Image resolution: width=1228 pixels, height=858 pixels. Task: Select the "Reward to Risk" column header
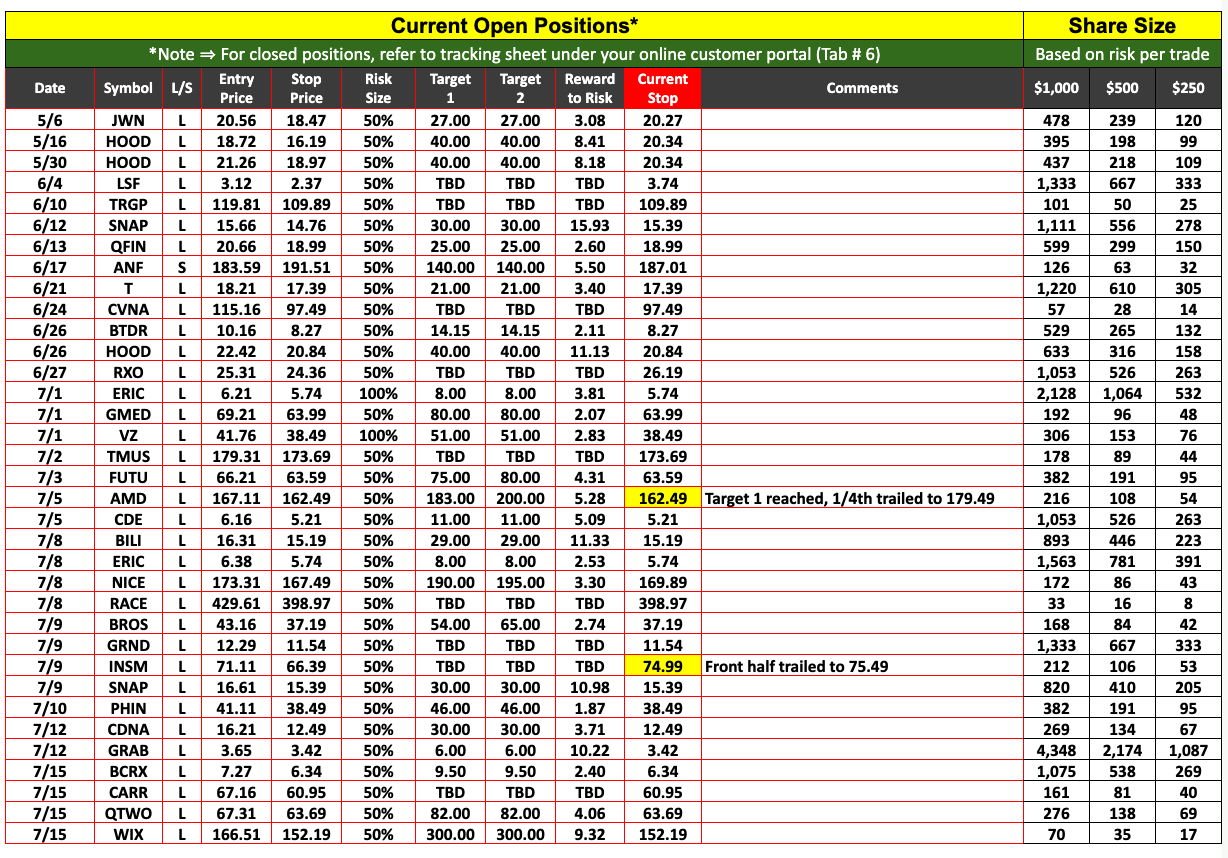click(590, 88)
